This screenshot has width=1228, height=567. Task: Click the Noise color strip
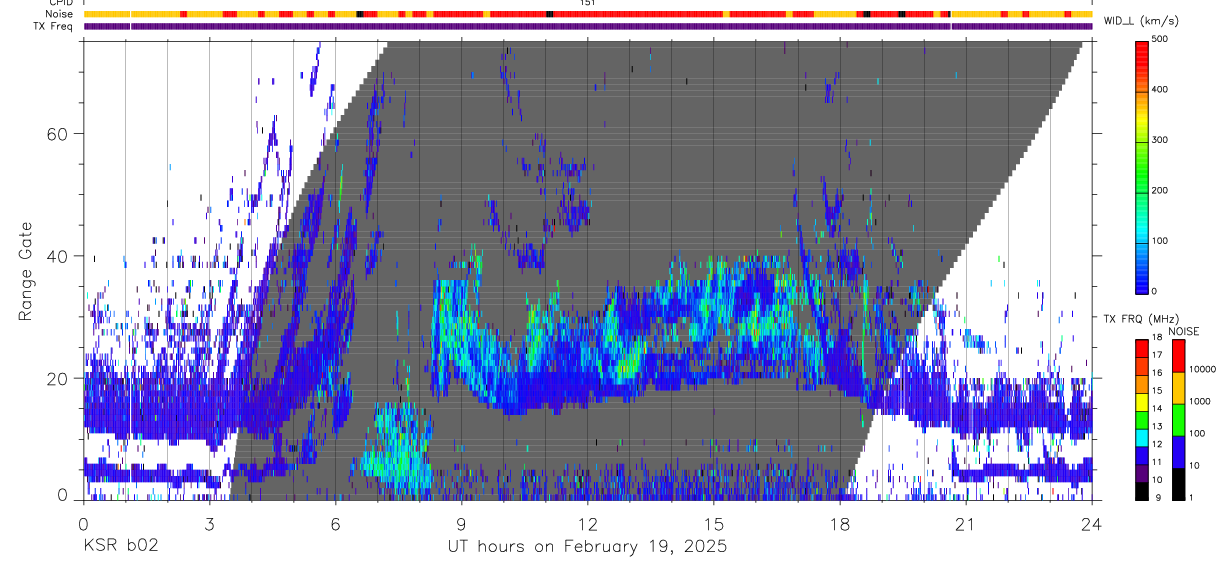click(x=588, y=15)
